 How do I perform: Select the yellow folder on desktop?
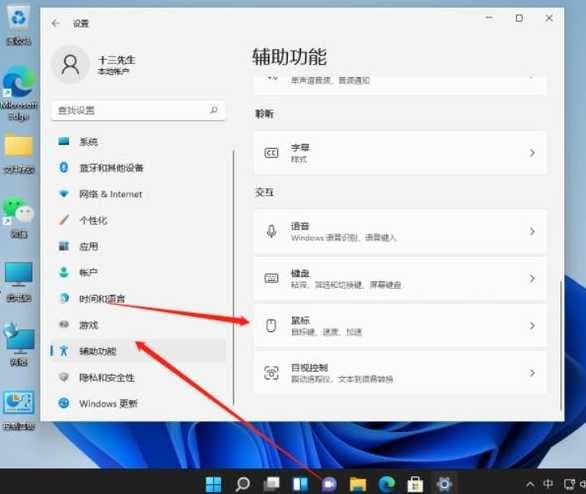pyautogui.click(x=18, y=155)
